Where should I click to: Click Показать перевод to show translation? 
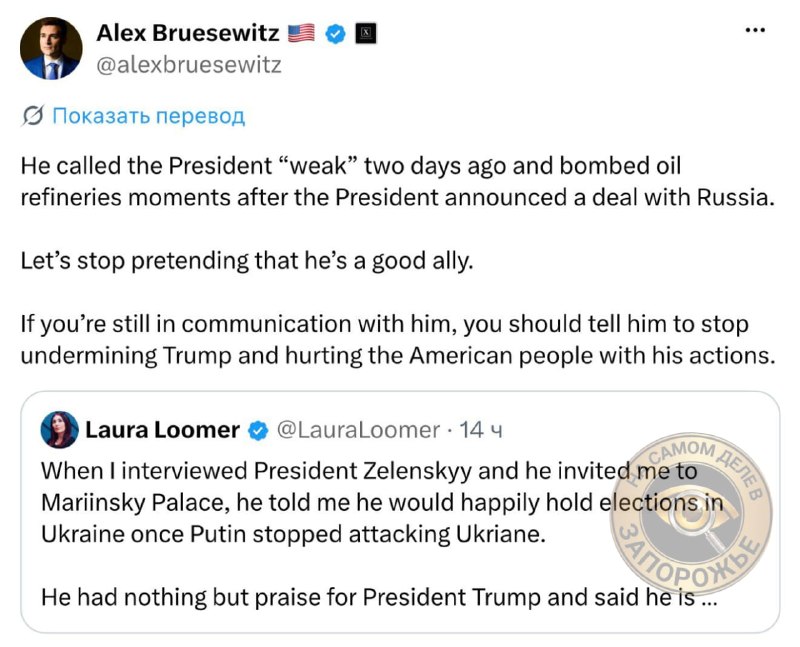click(x=149, y=116)
